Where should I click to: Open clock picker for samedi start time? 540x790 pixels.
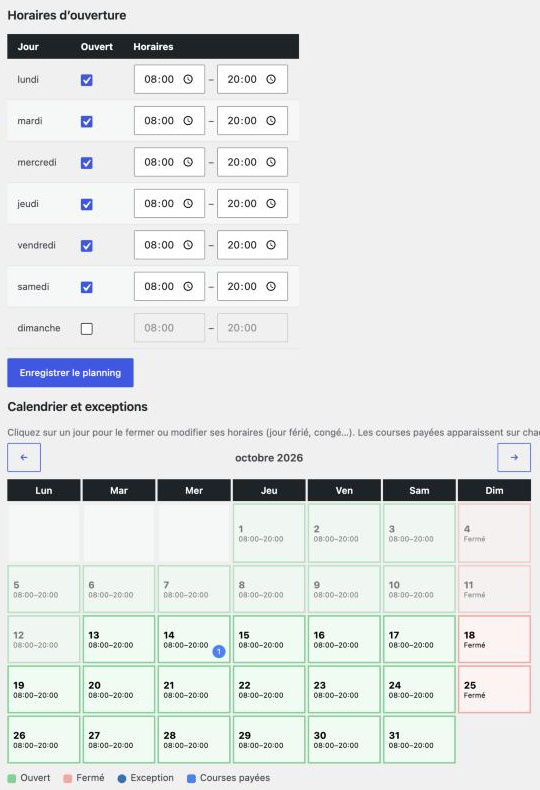click(188, 286)
